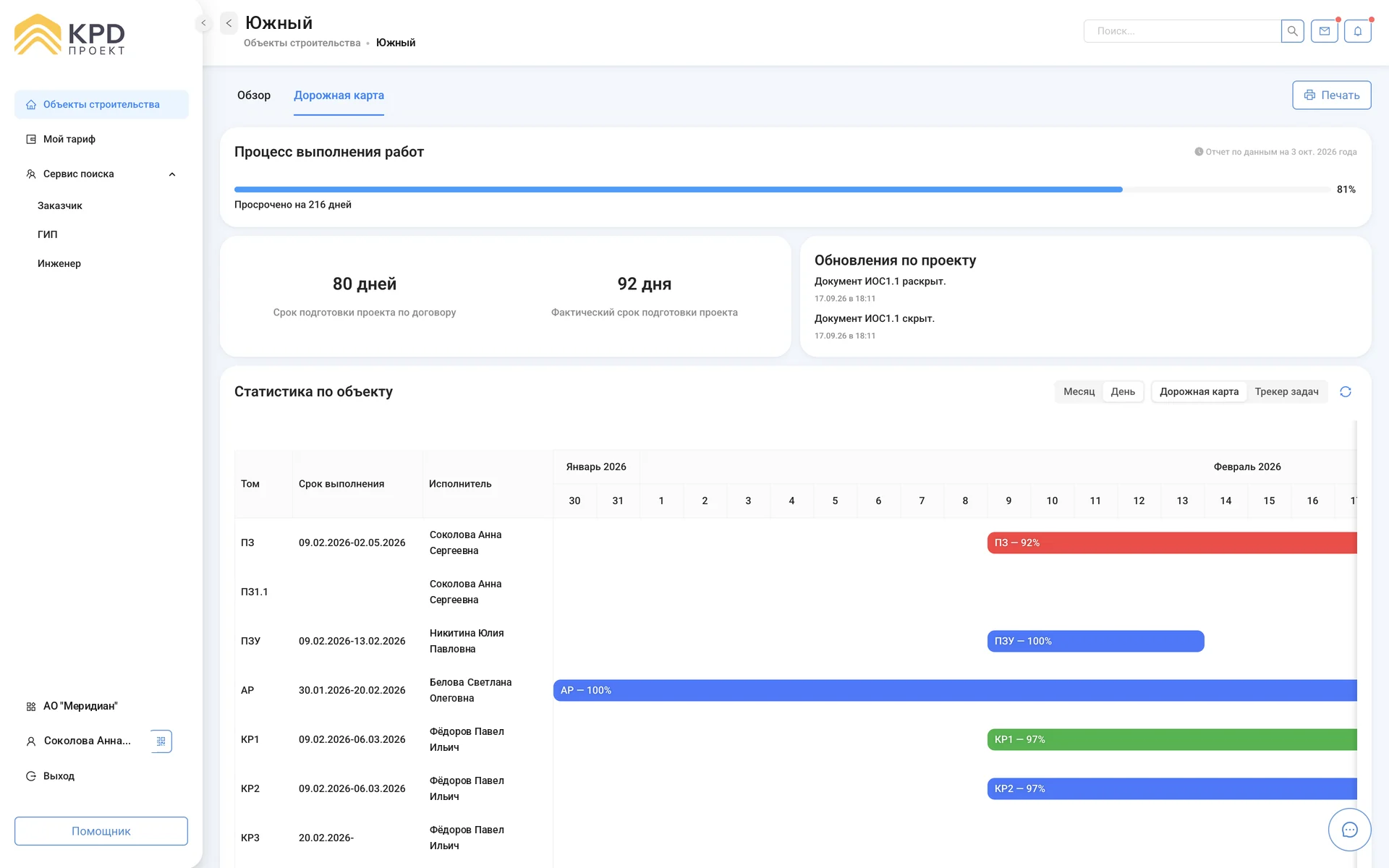Open Заказчик in the sidebar
The image size is (1389, 868).
click(60, 205)
